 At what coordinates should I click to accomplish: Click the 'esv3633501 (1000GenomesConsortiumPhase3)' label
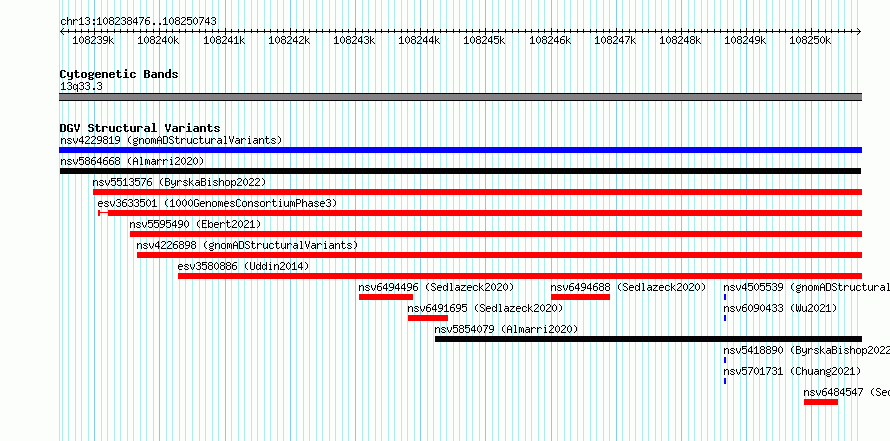pyautogui.click(x=217, y=203)
